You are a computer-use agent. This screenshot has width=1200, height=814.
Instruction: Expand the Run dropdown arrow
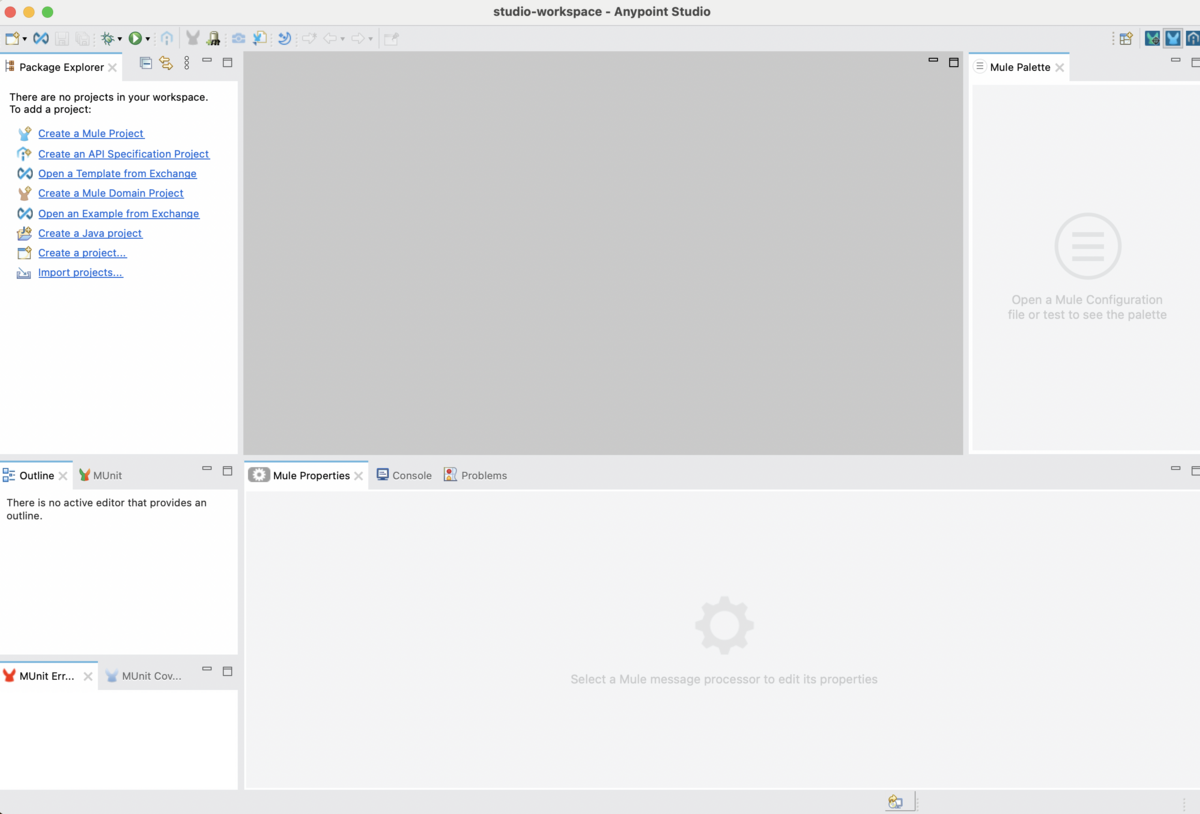pyautogui.click(x=148, y=39)
